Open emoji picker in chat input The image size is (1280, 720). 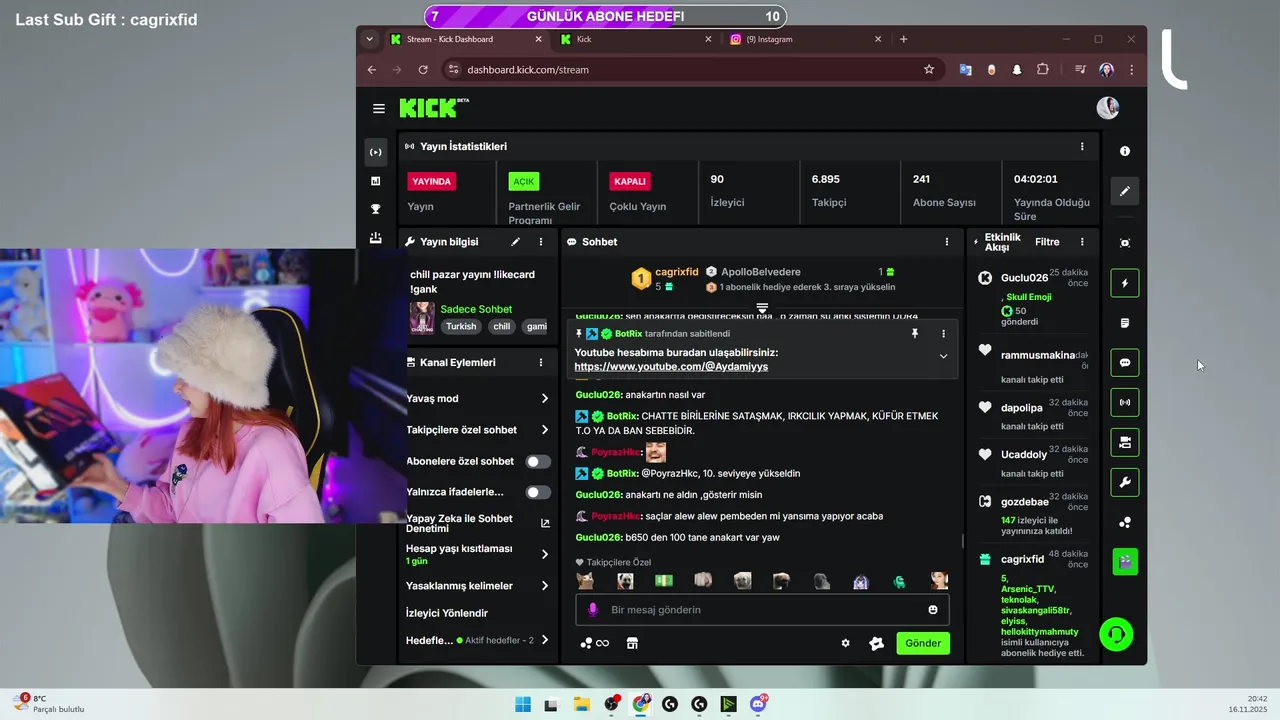pos(933,610)
